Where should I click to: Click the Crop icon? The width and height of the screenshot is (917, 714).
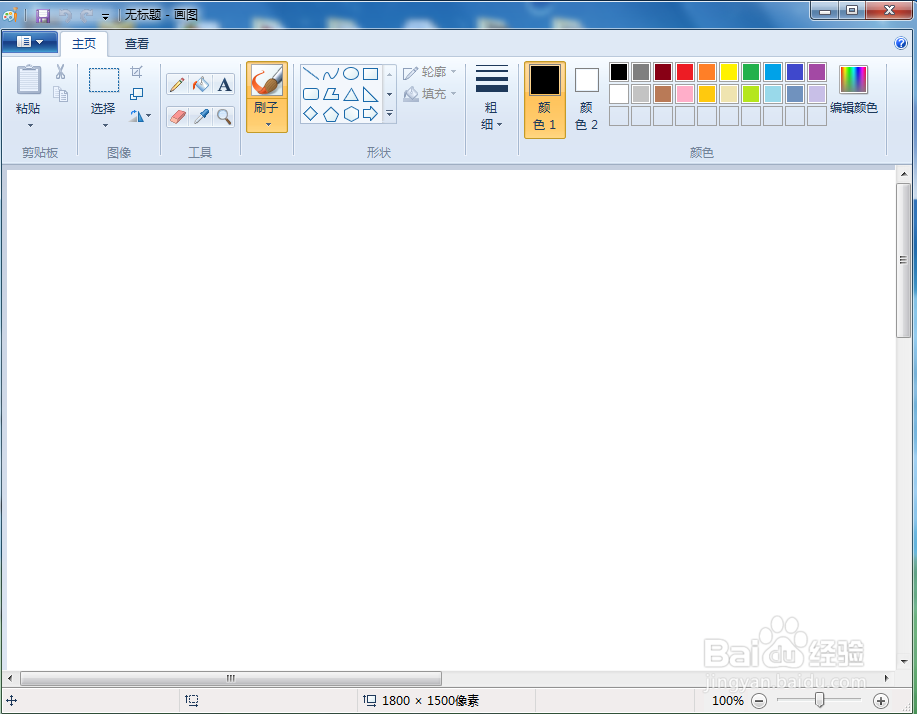tap(136, 72)
